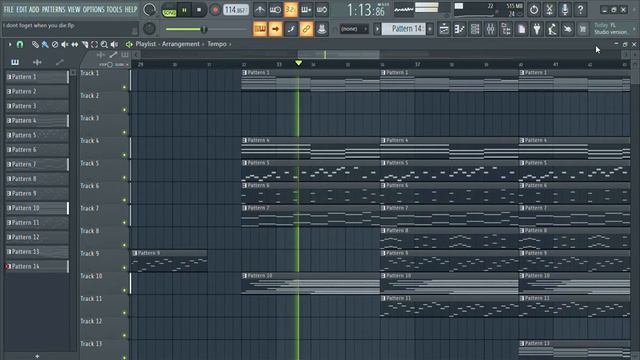640x360 pixels.
Task: Open the Piano roll view
Action: (460, 29)
